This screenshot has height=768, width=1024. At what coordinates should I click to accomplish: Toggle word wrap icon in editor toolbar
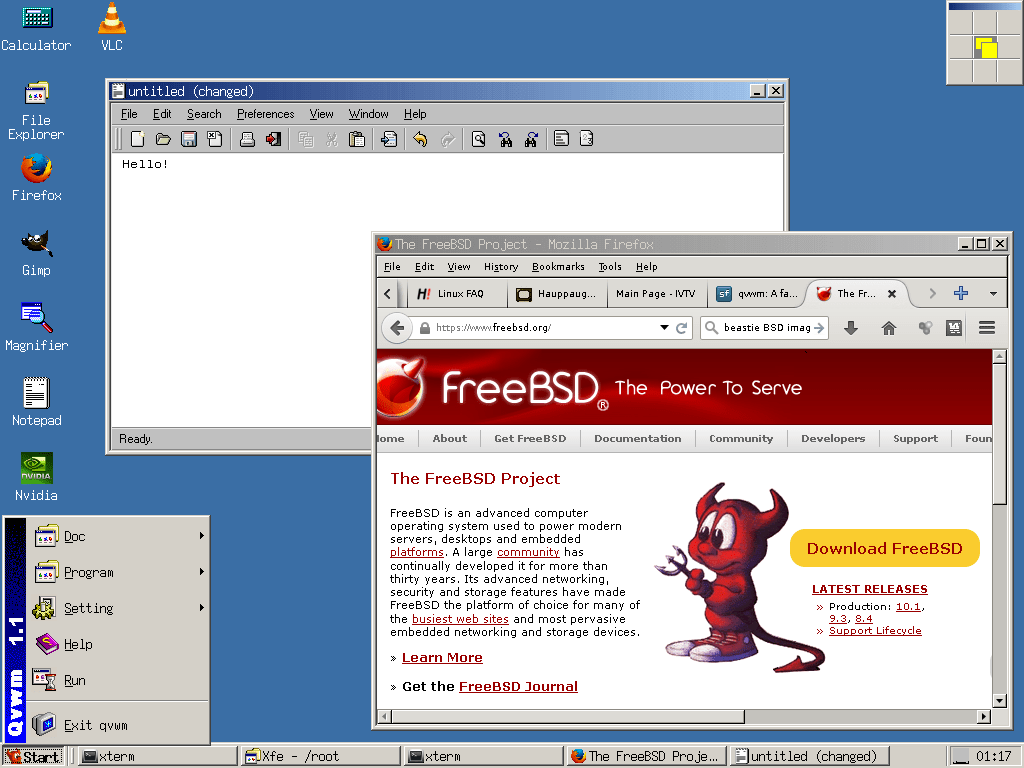point(561,139)
